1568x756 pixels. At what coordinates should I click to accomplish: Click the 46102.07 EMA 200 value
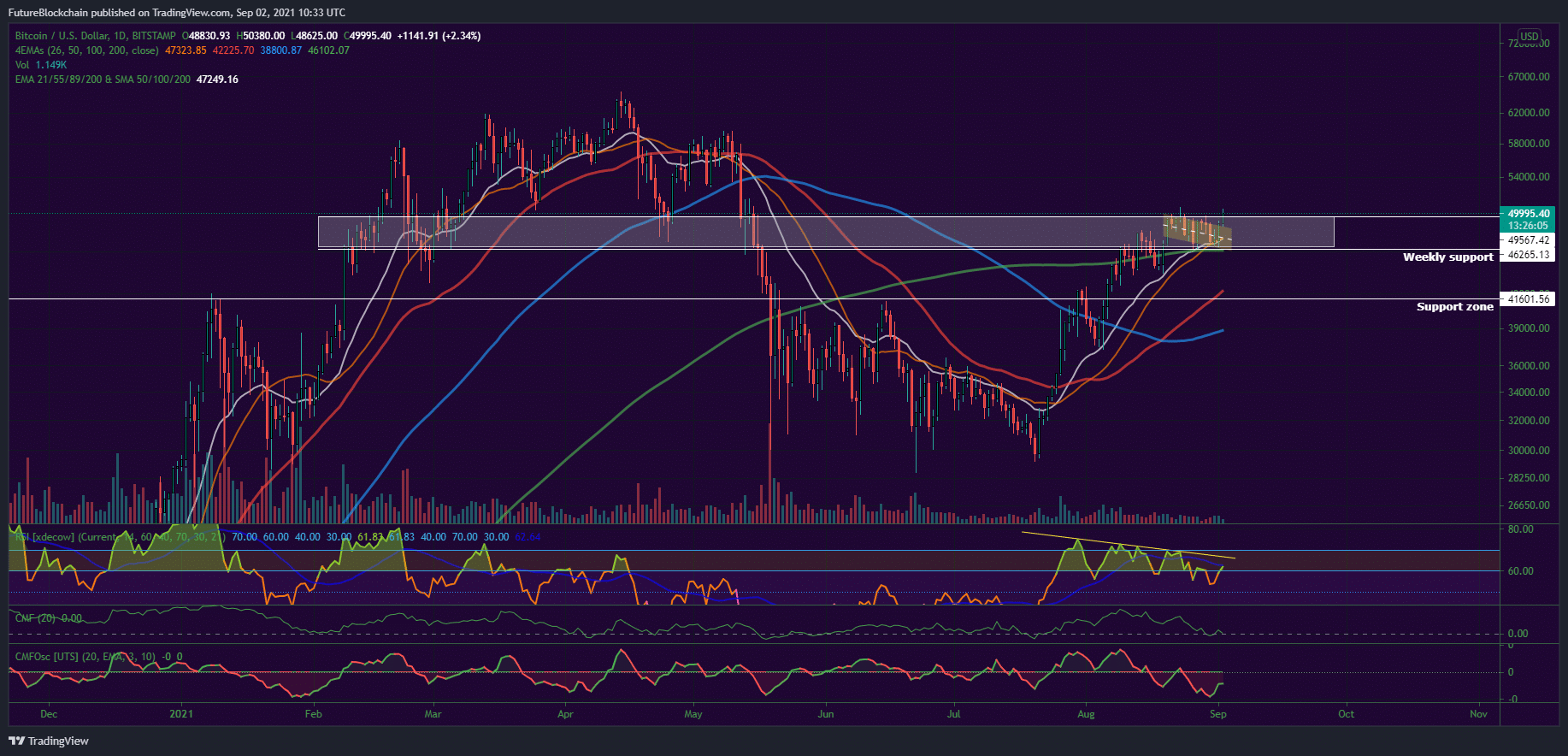click(x=329, y=50)
